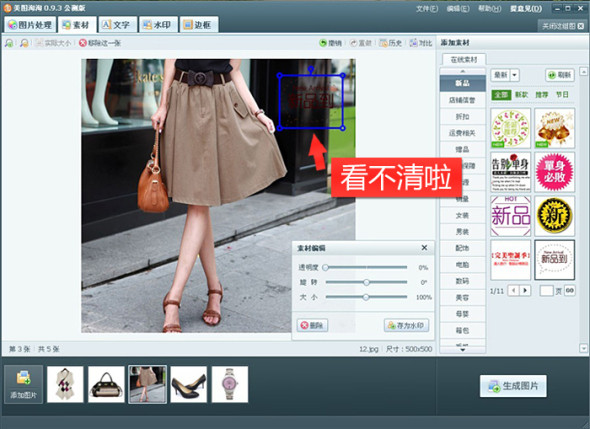Pick the pink 单身必败 sticker
Viewport: 590px width, 429px height.
coord(555,172)
